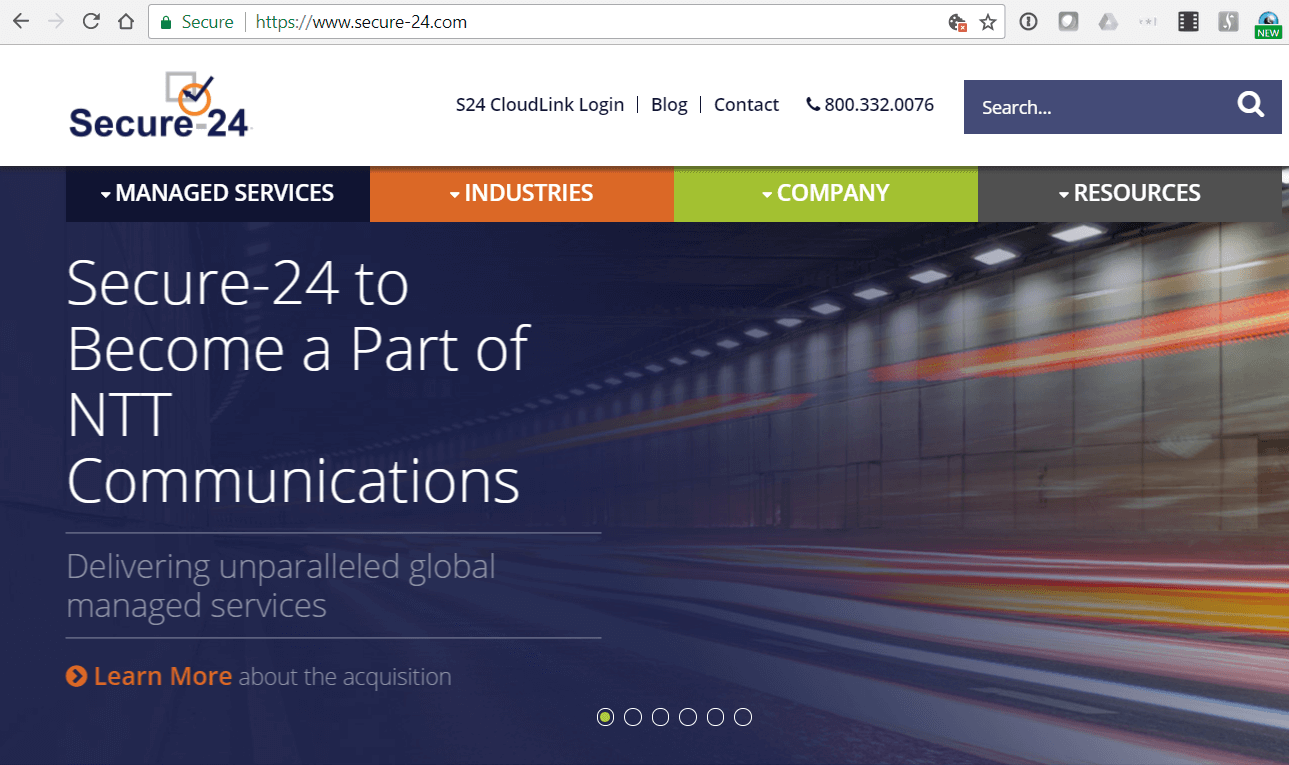Open S24 CloudLink Login

click(x=540, y=104)
